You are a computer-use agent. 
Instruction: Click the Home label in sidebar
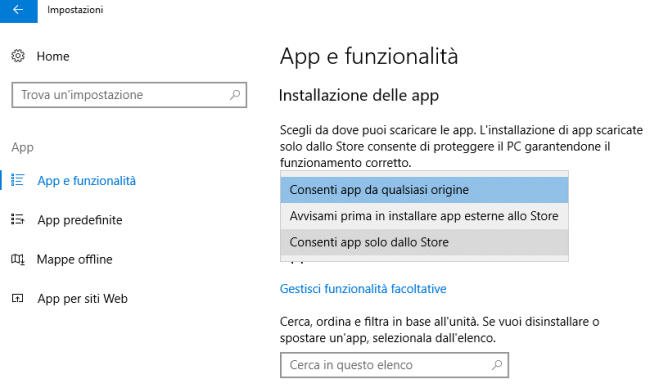pos(53,56)
